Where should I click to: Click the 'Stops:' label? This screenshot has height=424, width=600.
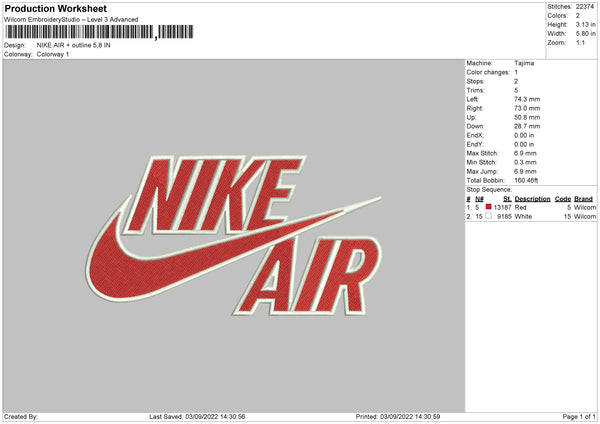tap(475, 82)
